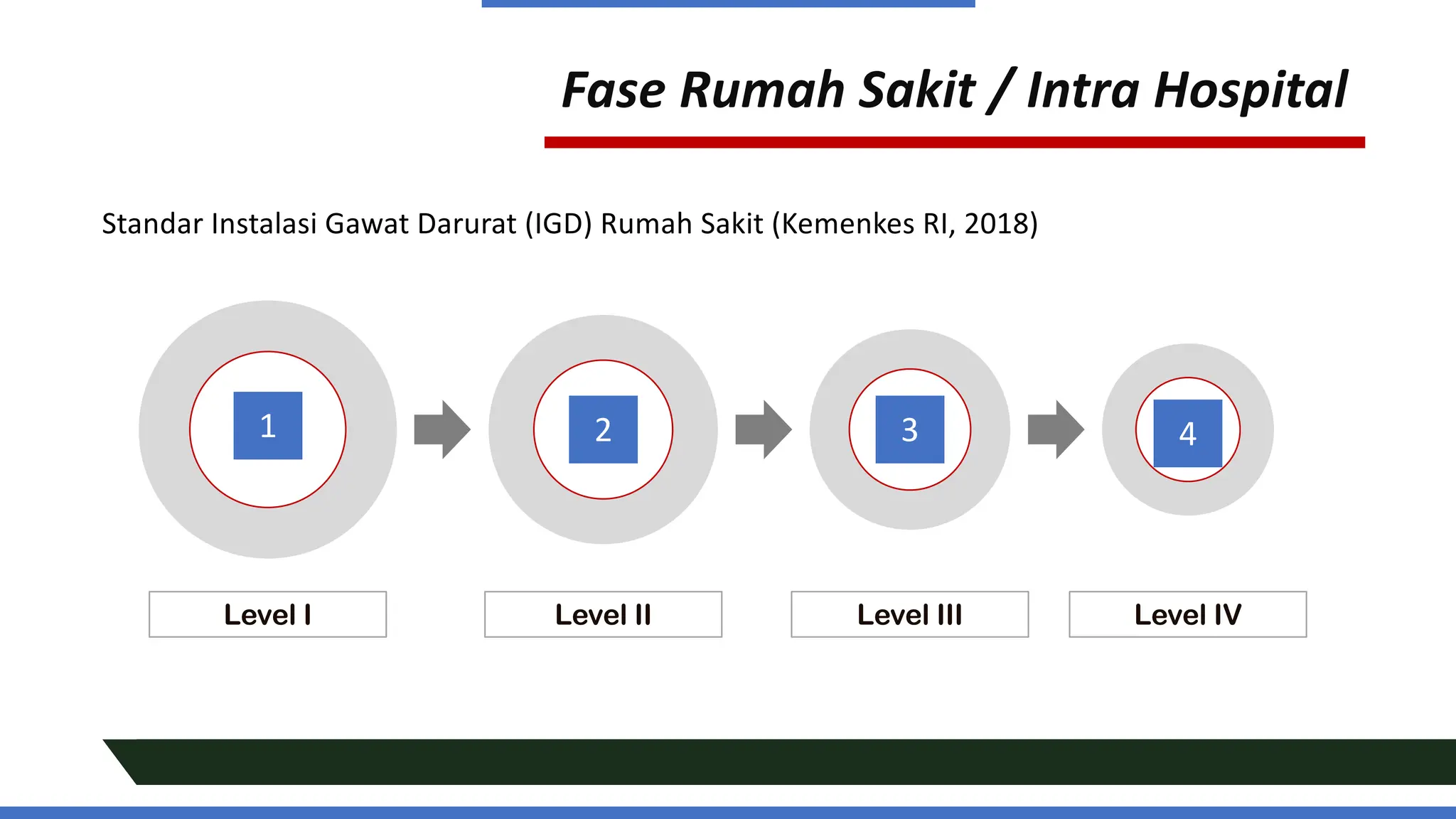Click the red line under the title

point(954,143)
